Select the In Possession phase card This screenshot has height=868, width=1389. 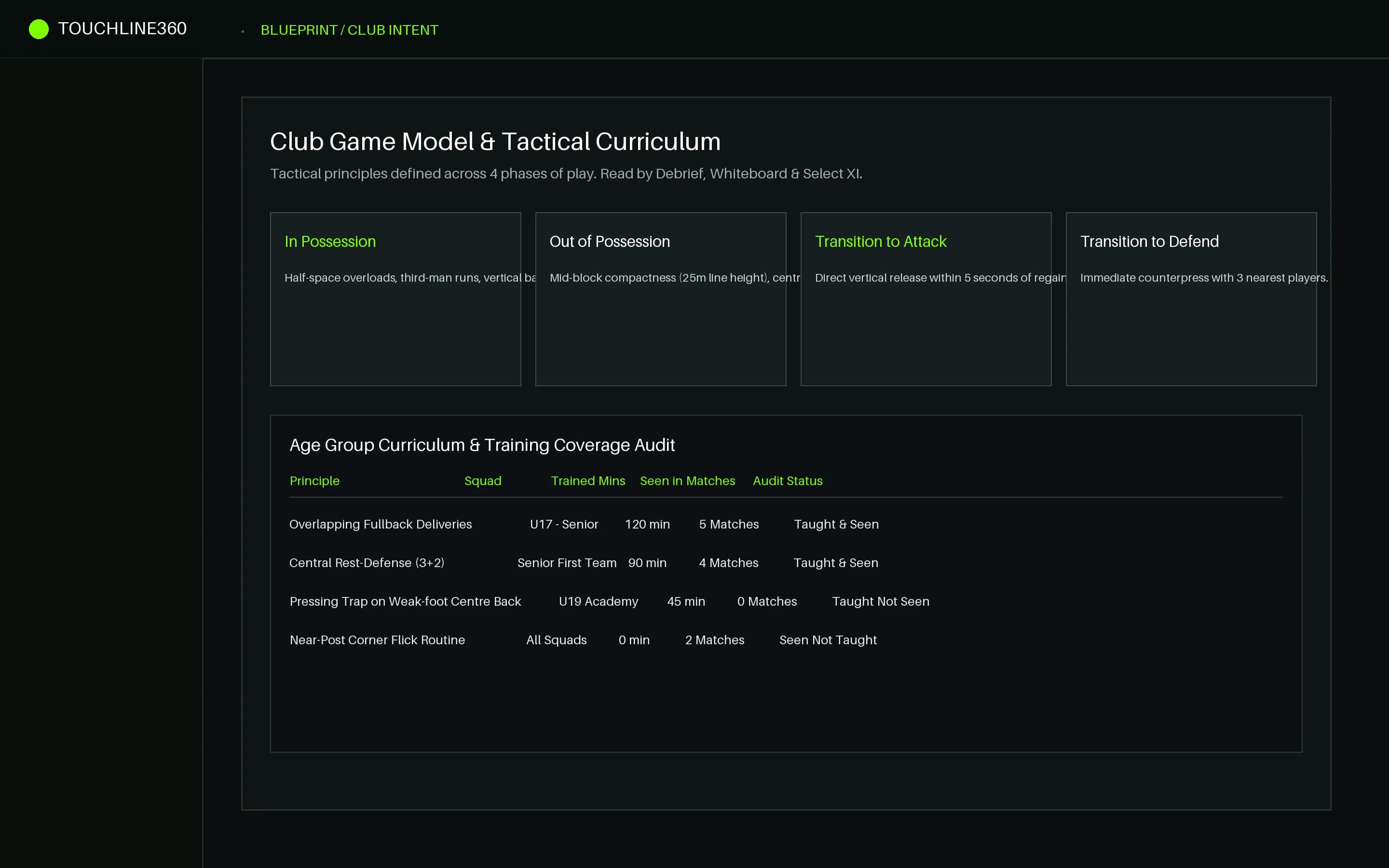tap(395, 299)
